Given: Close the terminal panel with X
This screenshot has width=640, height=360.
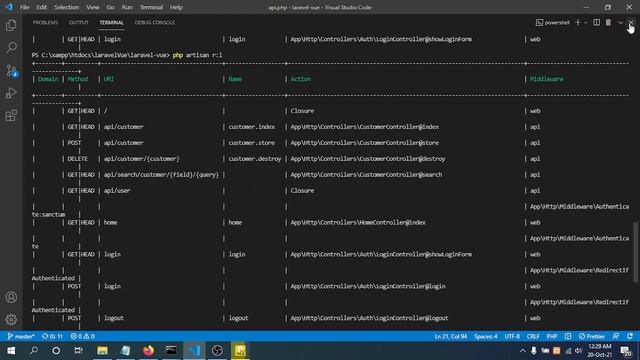Looking at the screenshot, I should tap(631, 22).
